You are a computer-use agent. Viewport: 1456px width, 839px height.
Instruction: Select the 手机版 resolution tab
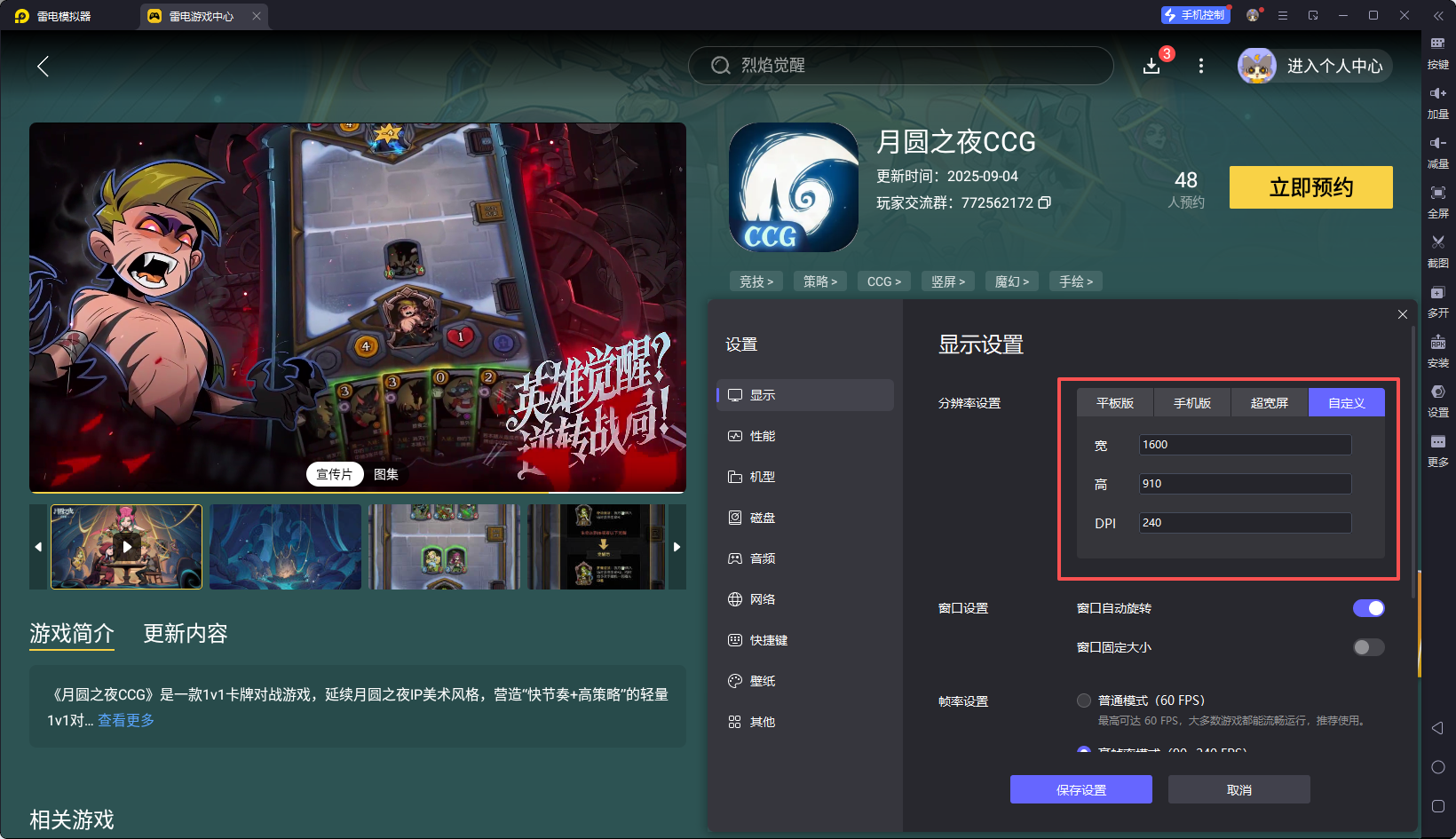click(1192, 402)
